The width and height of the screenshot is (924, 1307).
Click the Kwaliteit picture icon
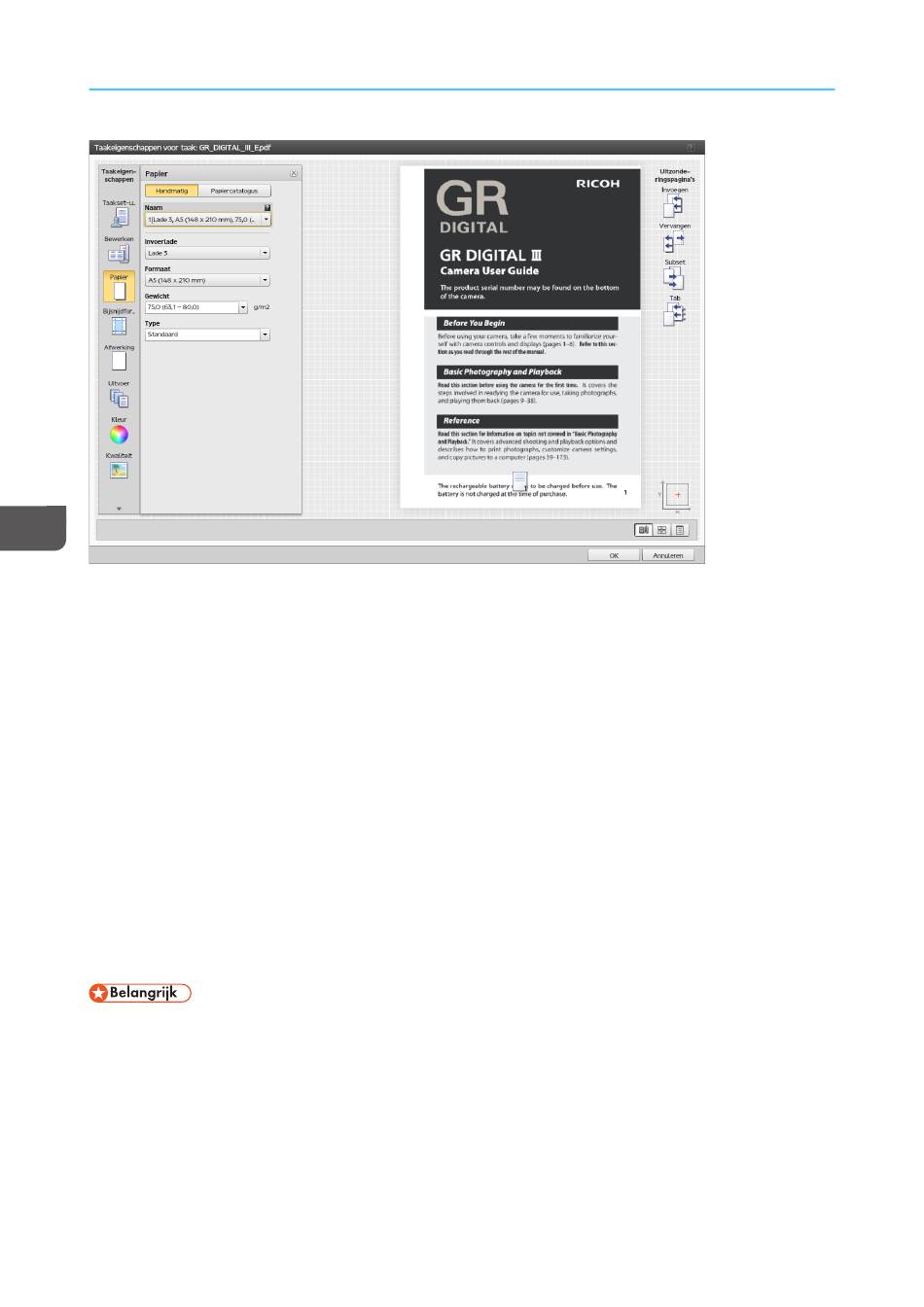point(119,471)
